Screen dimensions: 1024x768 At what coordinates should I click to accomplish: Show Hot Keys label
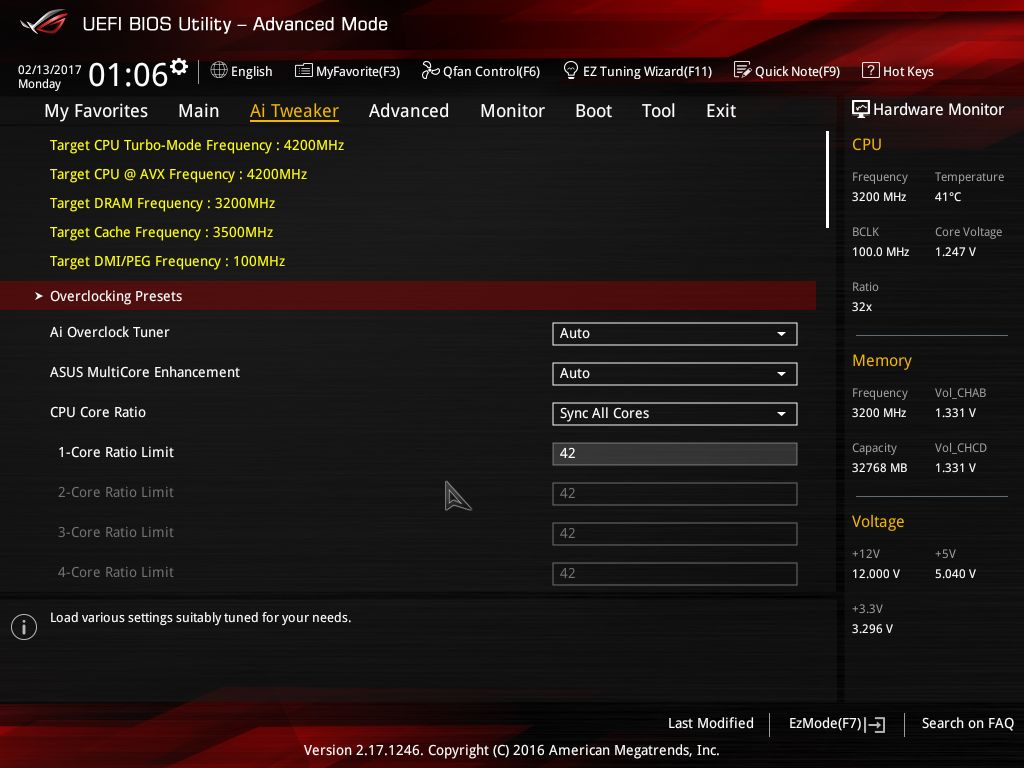click(x=908, y=71)
